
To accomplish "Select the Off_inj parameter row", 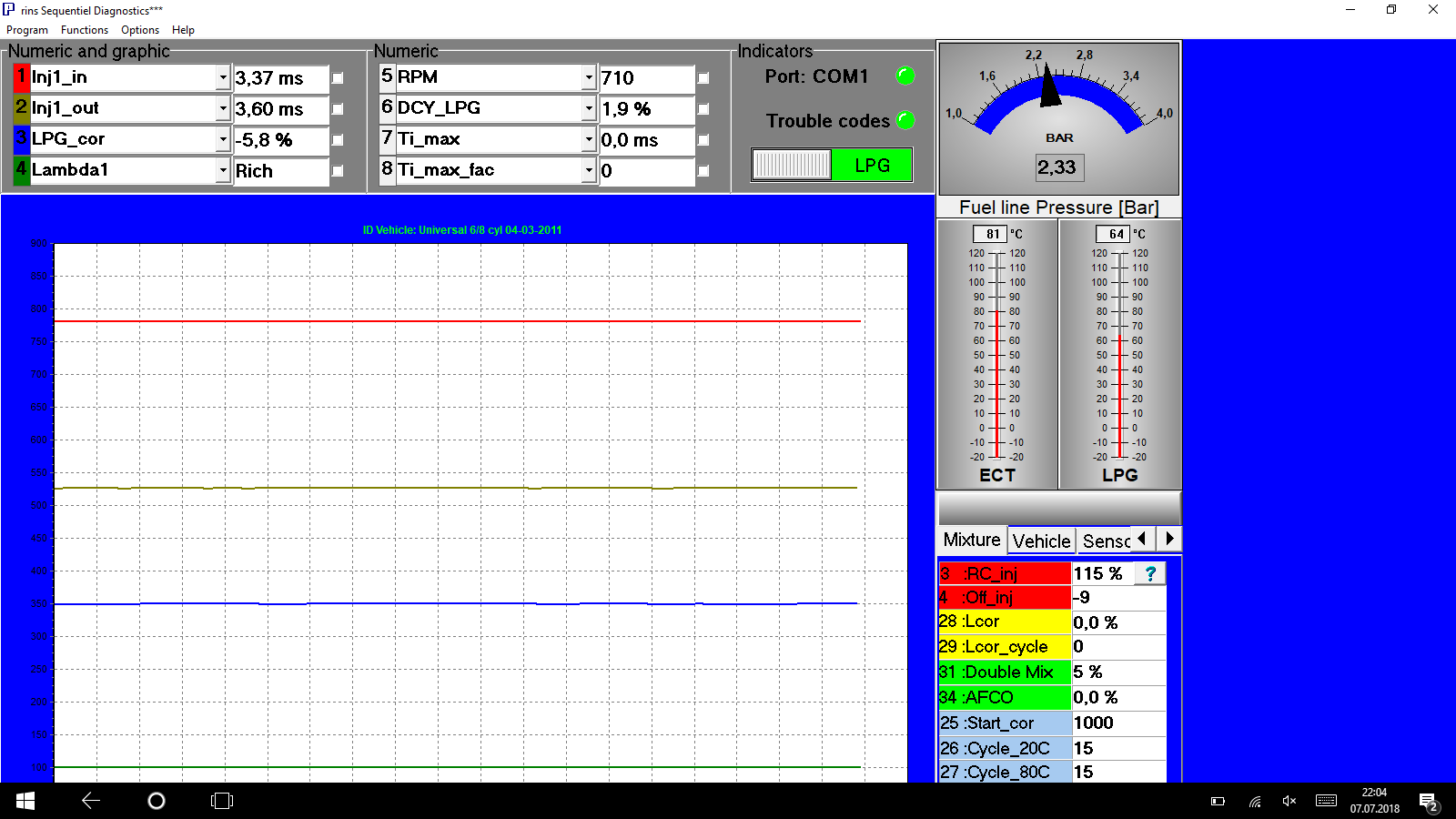I will click(1005, 598).
